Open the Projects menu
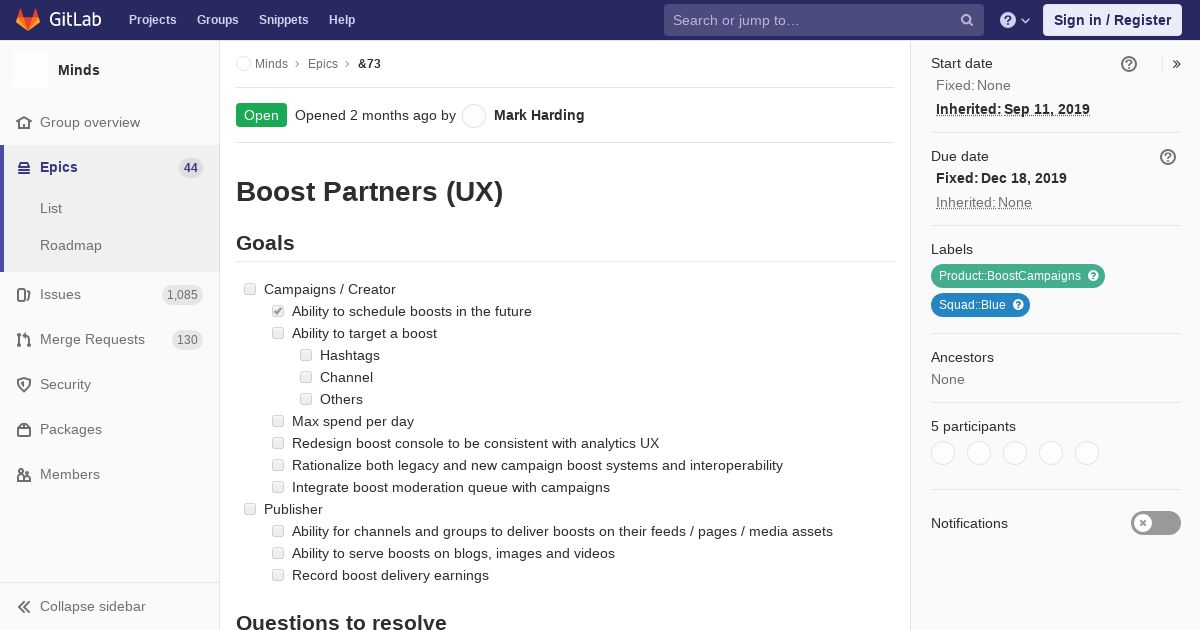1200x630 pixels. [x=153, y=20]
